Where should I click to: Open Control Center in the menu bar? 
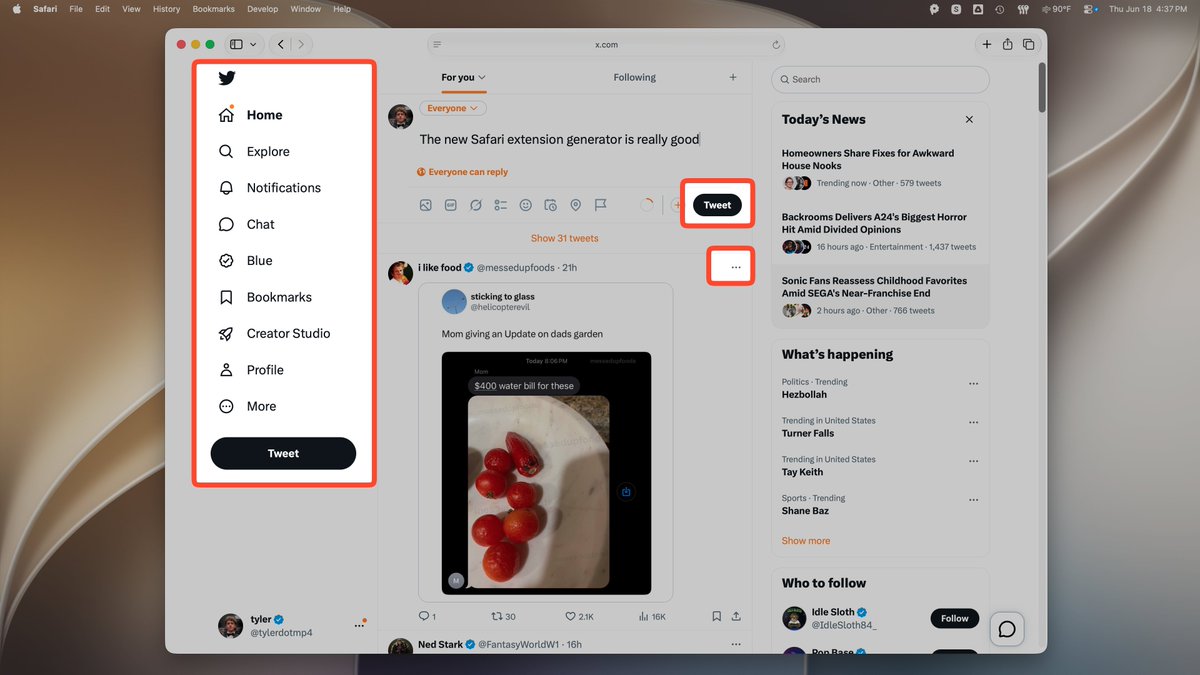(1089, 9)
